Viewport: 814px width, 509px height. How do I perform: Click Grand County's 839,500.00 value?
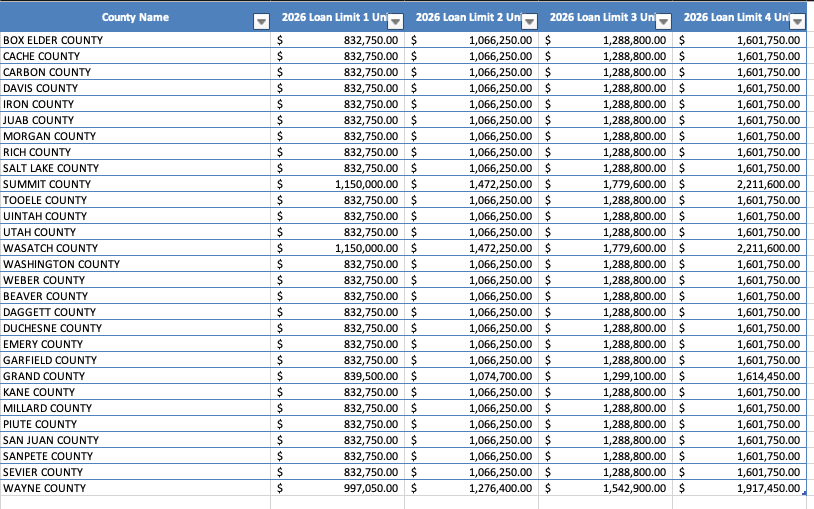tap(370, 376)
